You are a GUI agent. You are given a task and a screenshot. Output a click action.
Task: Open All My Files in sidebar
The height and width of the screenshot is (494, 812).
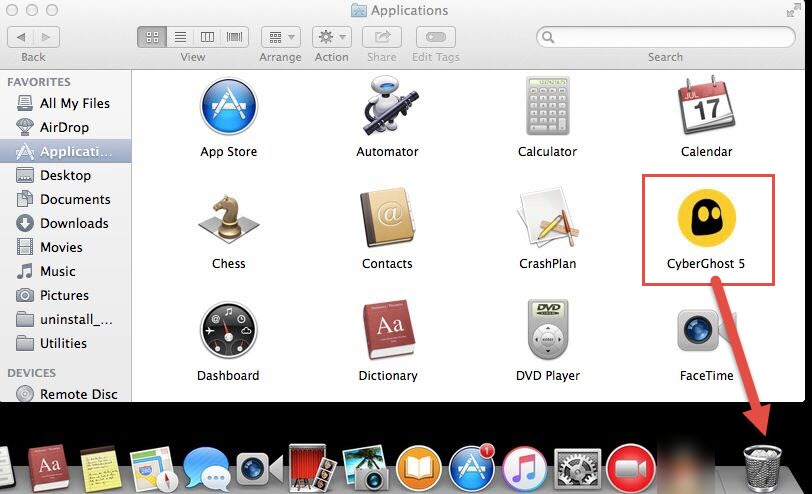click(66, 103)
